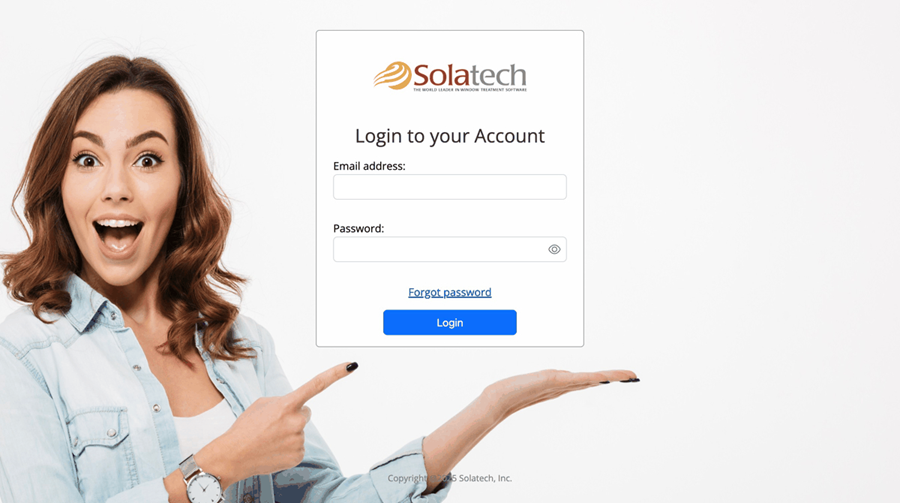Focus the Email address input field
Image resolution: width=900 pixels, height=503 pixels.
coord(449,187)
